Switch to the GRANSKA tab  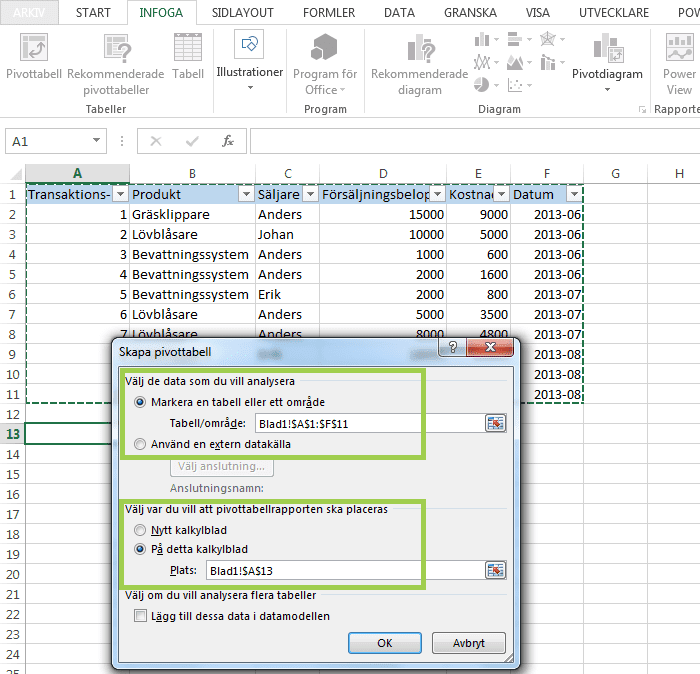(470, 12)
